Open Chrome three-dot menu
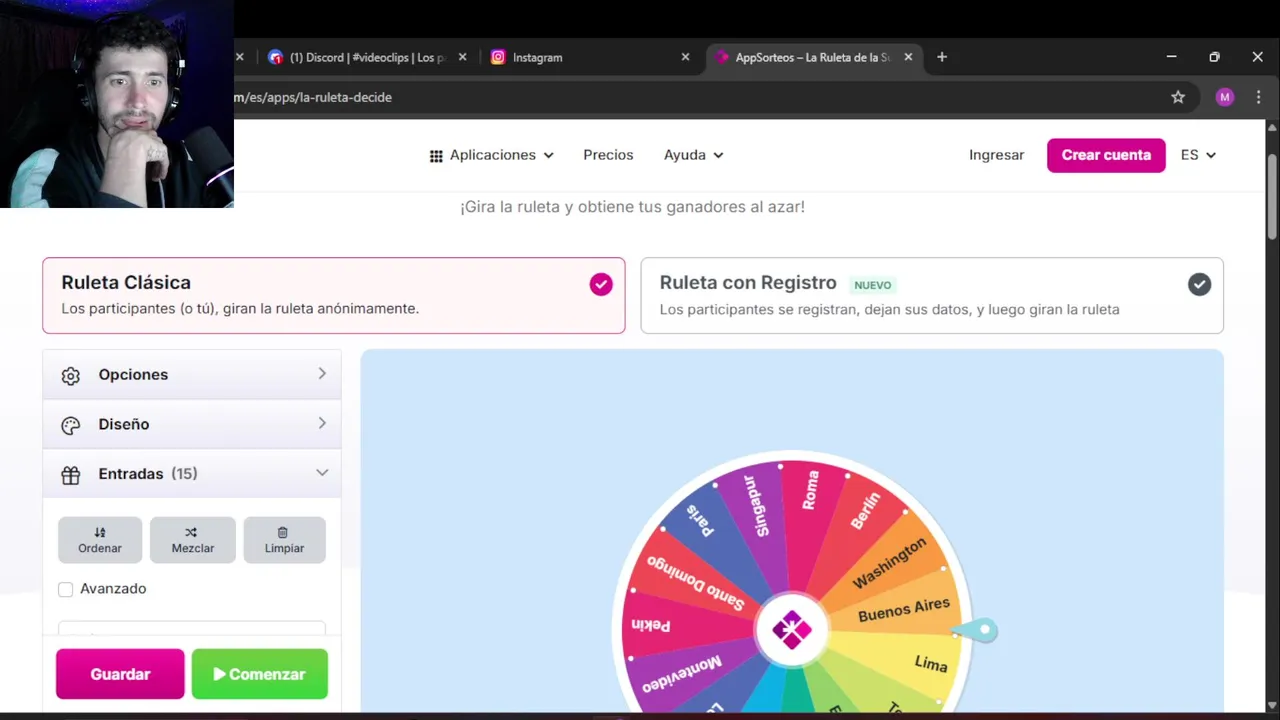The image size is (1280, 720). click(x=1258, y=97)
